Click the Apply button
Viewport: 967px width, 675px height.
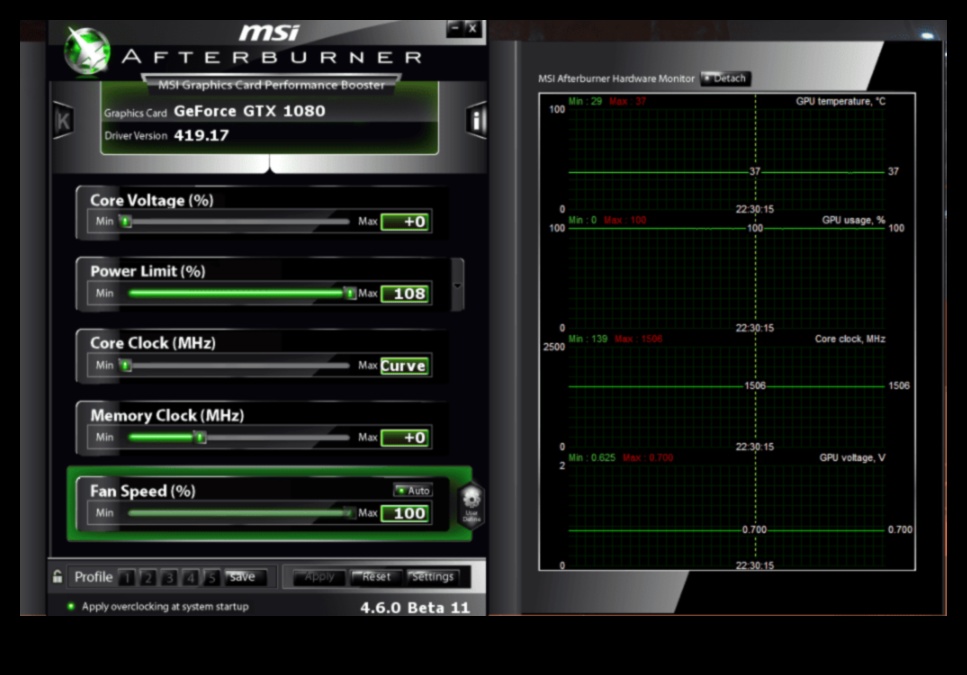click(x=319, y=577)
